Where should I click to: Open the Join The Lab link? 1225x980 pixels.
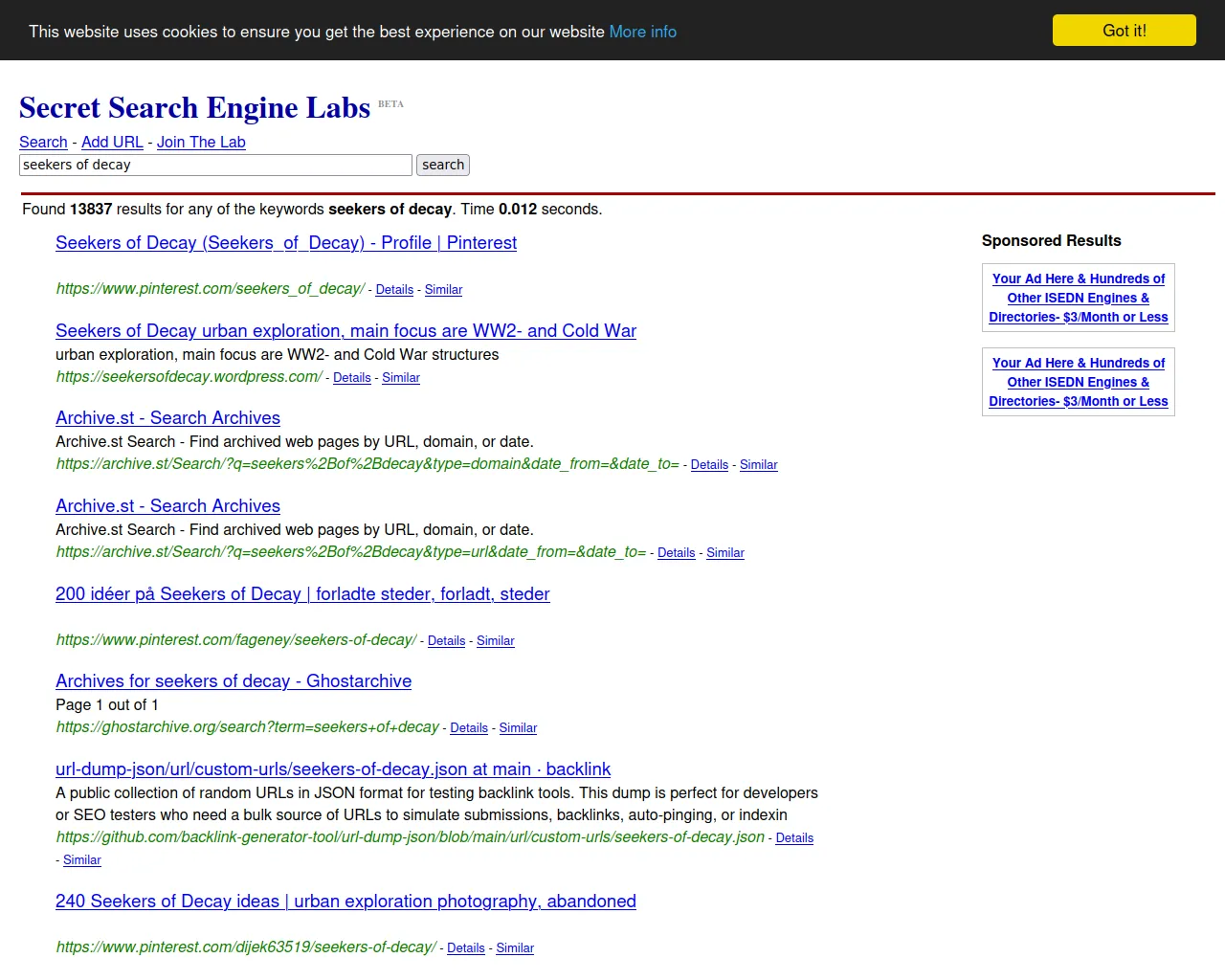point(201,142)
